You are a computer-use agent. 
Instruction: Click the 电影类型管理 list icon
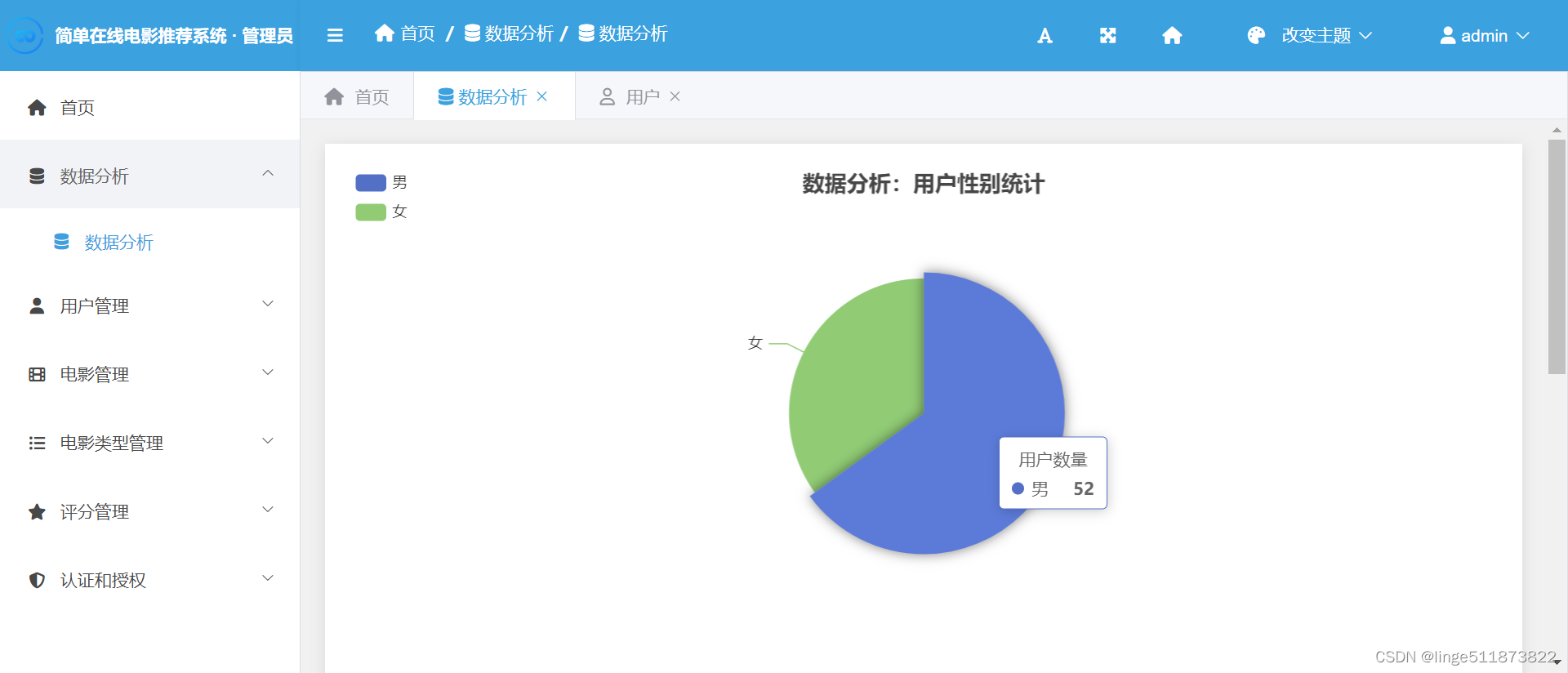coord(37,443)
